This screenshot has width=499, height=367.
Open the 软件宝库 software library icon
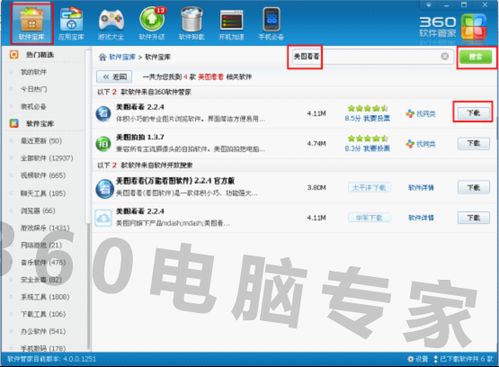point(31,23)
